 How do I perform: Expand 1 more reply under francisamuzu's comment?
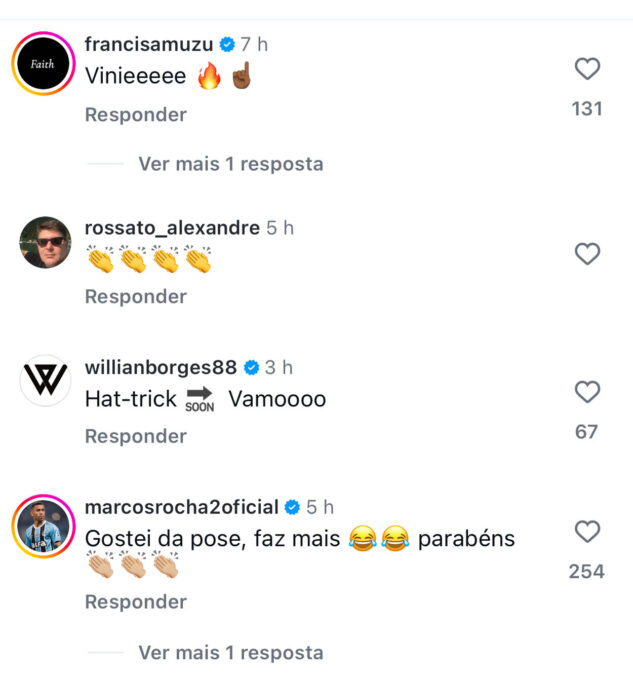[x=230, y=163]
